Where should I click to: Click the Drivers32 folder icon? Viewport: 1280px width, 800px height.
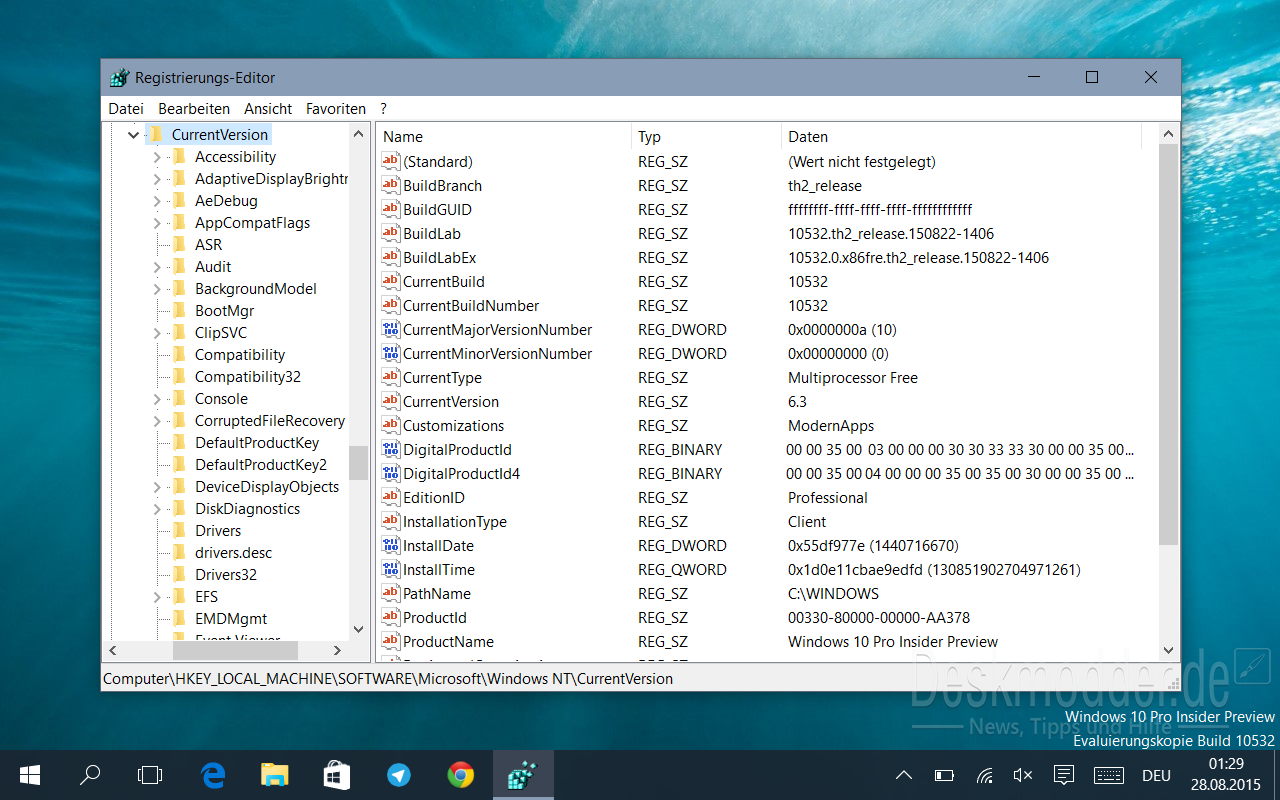[x=179, y=574]
